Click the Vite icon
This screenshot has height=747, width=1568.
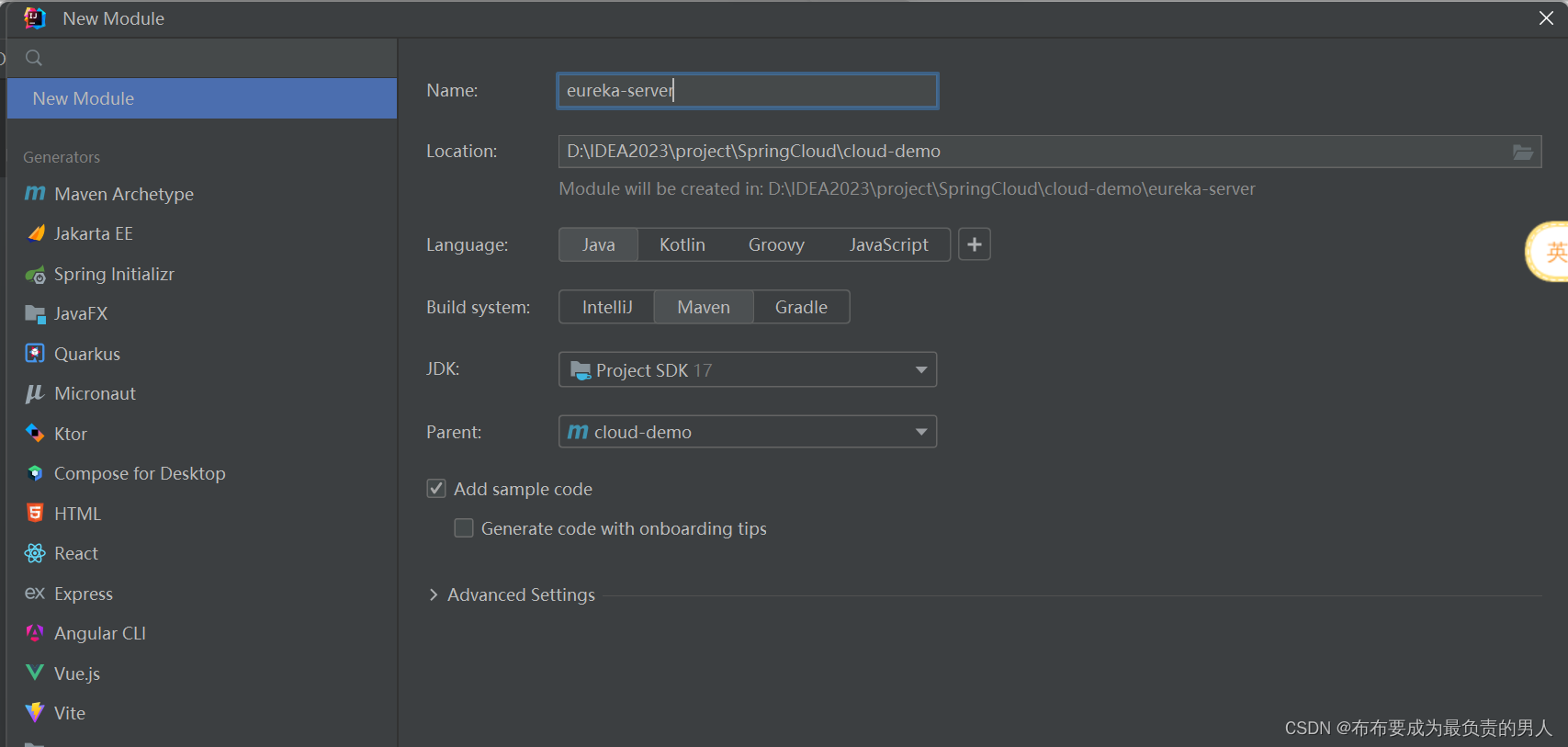click(x=35, y=713)
